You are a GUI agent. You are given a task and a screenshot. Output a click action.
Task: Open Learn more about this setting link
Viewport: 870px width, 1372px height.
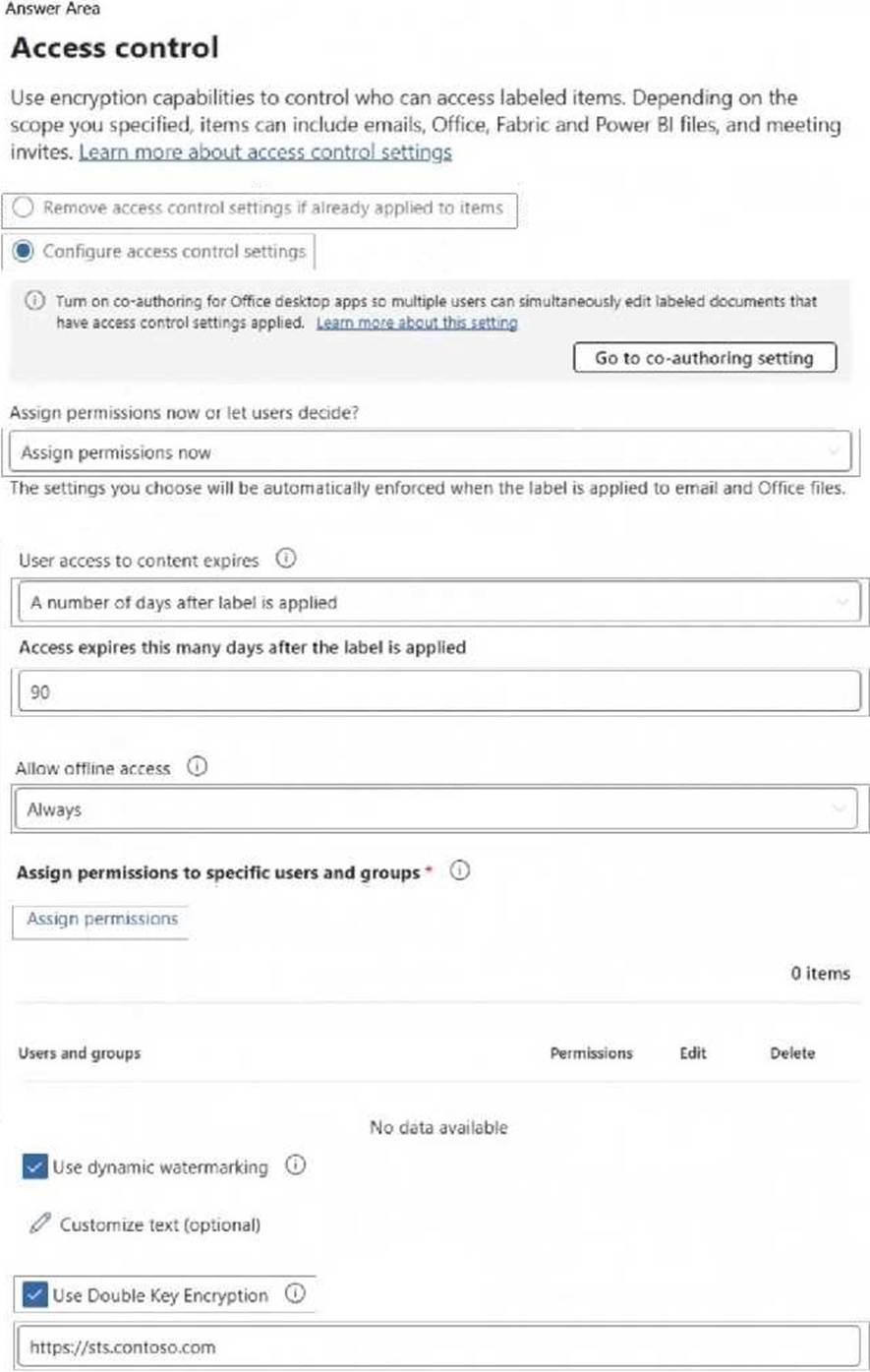[417, 323]
